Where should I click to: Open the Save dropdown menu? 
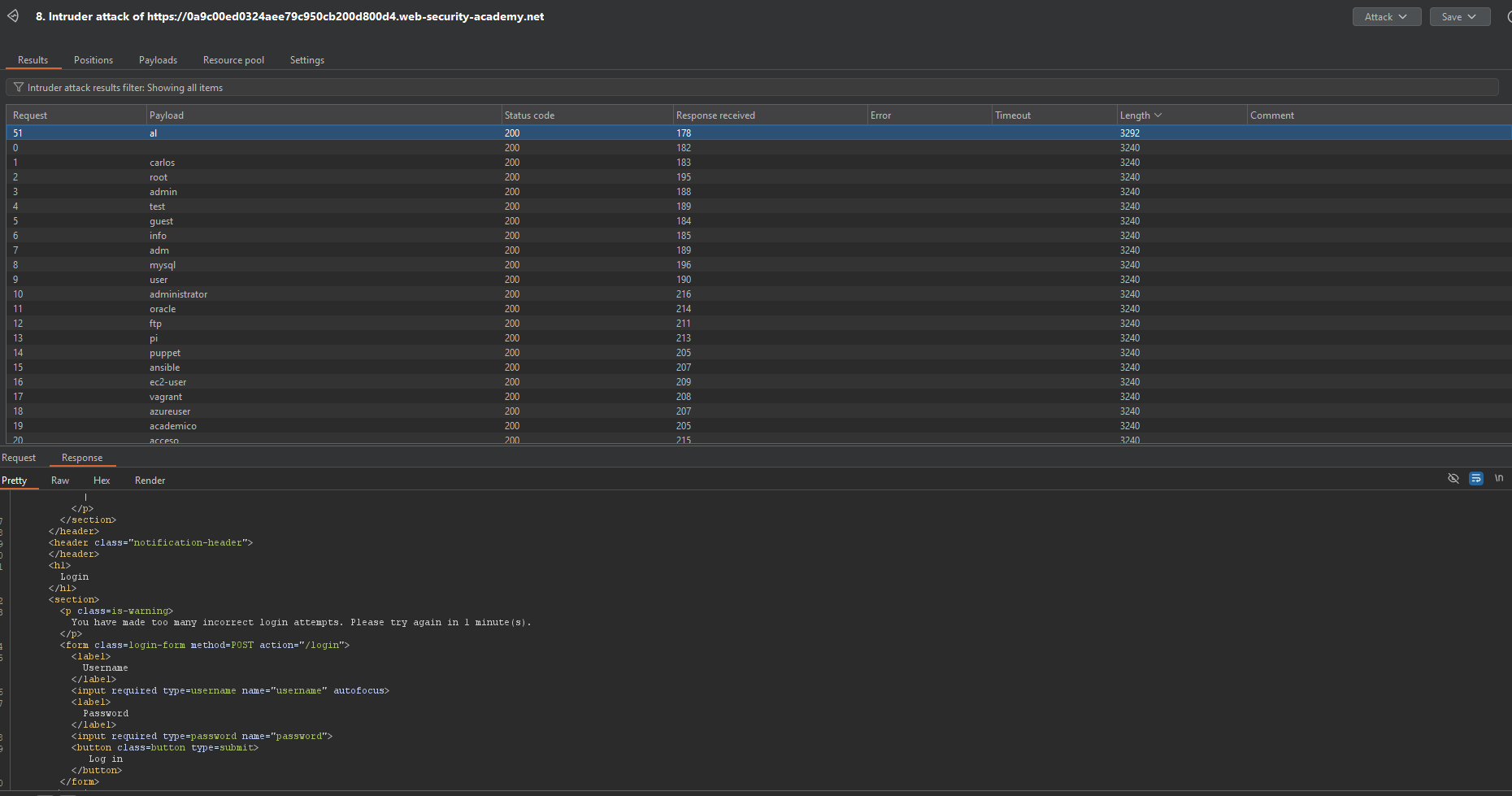click(1459, 16)
